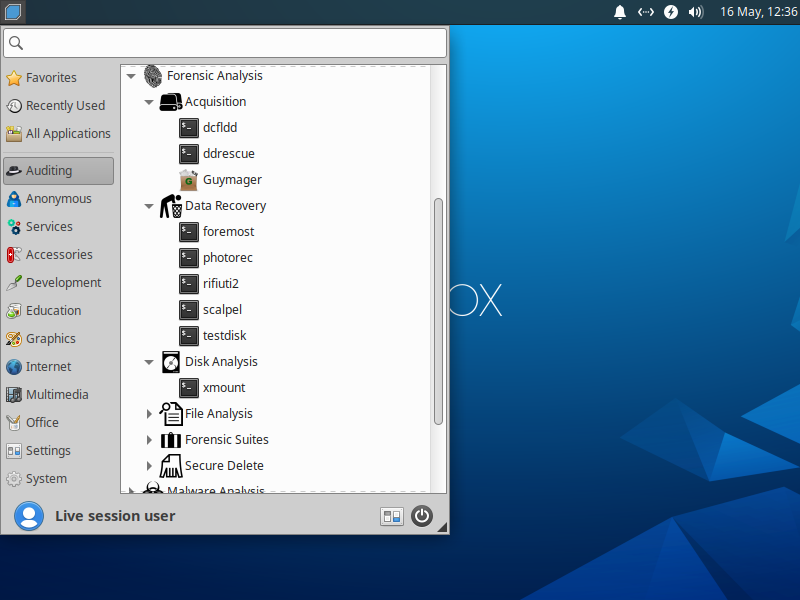Open the volume speaker icon
The height and width of the screenshot is (600, 800).
[695, 12]
